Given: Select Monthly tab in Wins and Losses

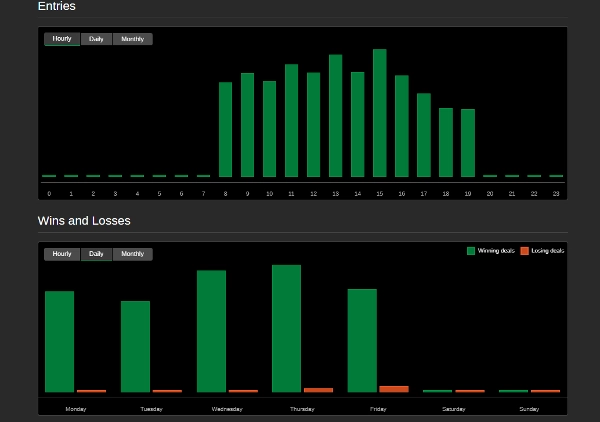Looking at the screenshot, I should pyautogui.click(x=132, y=254).
